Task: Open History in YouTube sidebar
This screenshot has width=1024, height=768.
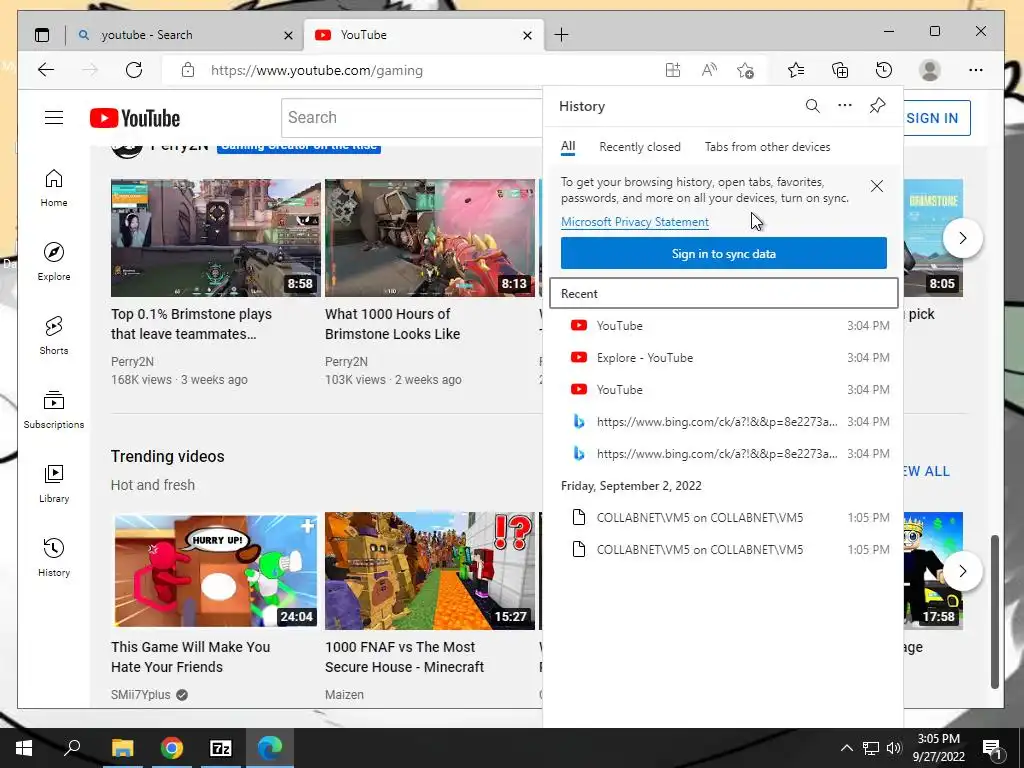Action: [x=54, y=557]
